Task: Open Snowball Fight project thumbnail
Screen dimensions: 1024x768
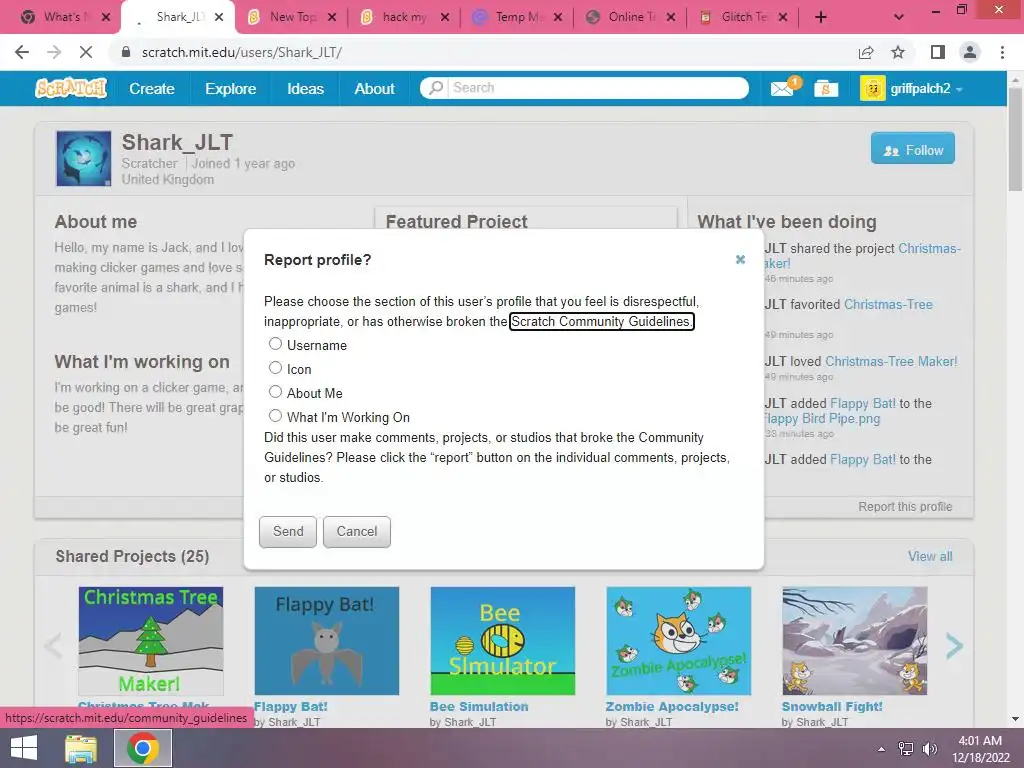Action: click(x=854, y=641)
